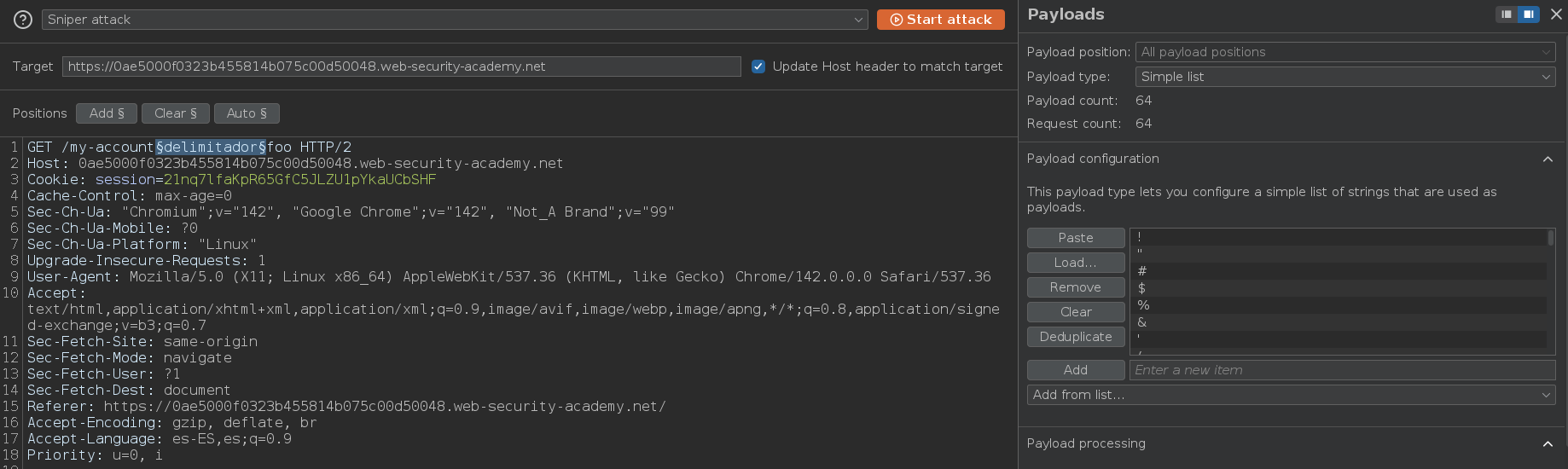Viewport: 1568px width, 469px height.
Task: Collapse the Payload processing section
Action: pos(1548,443)
